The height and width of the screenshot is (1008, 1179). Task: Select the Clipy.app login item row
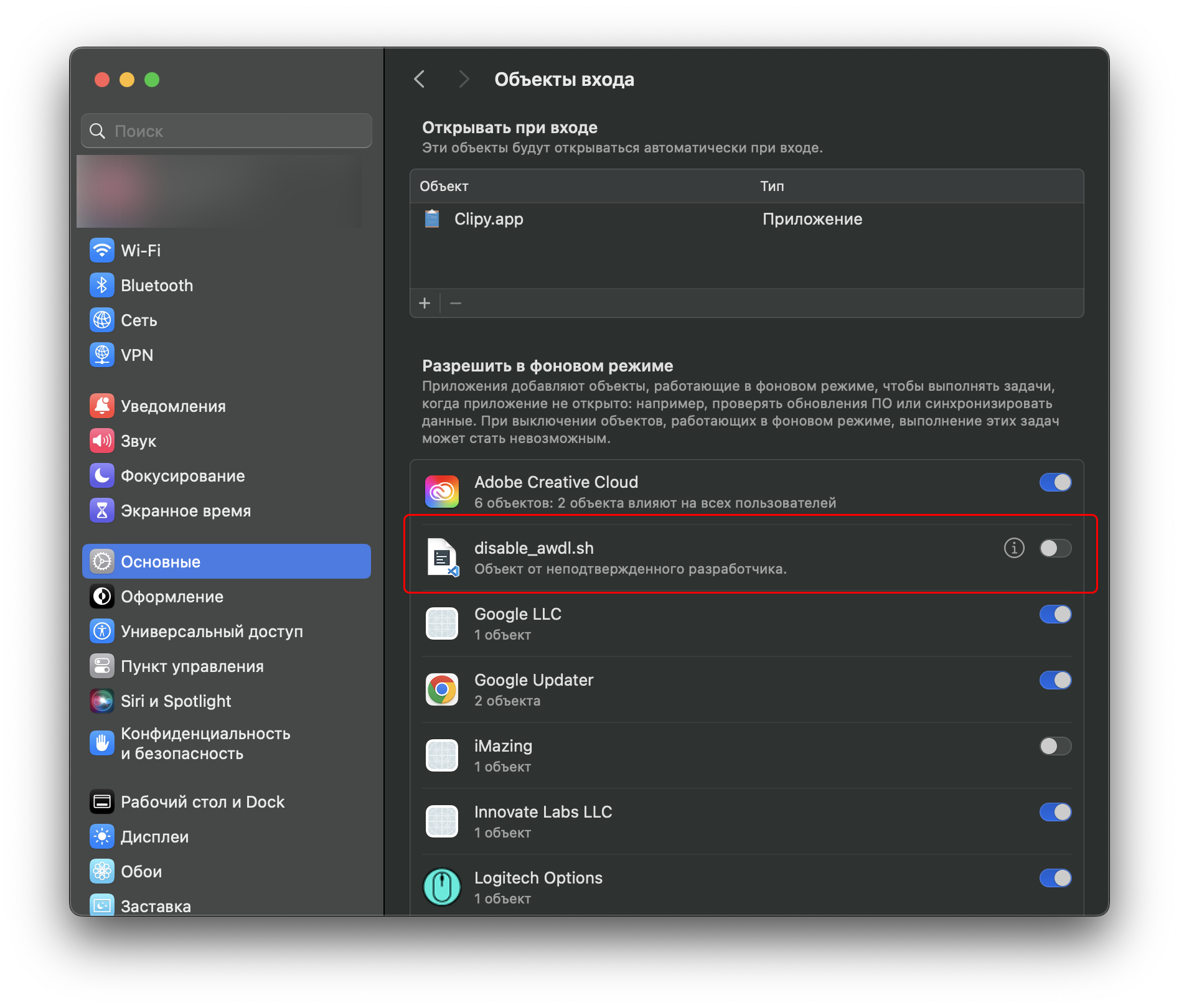tap(747, 219)
